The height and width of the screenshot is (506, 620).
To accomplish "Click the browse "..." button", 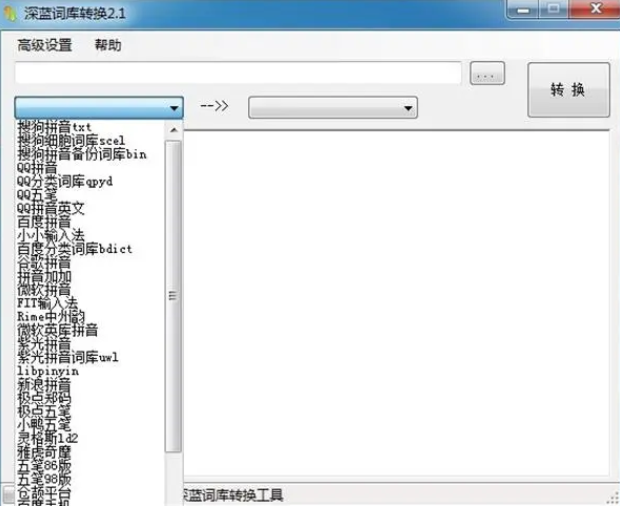I will point(487,73).
